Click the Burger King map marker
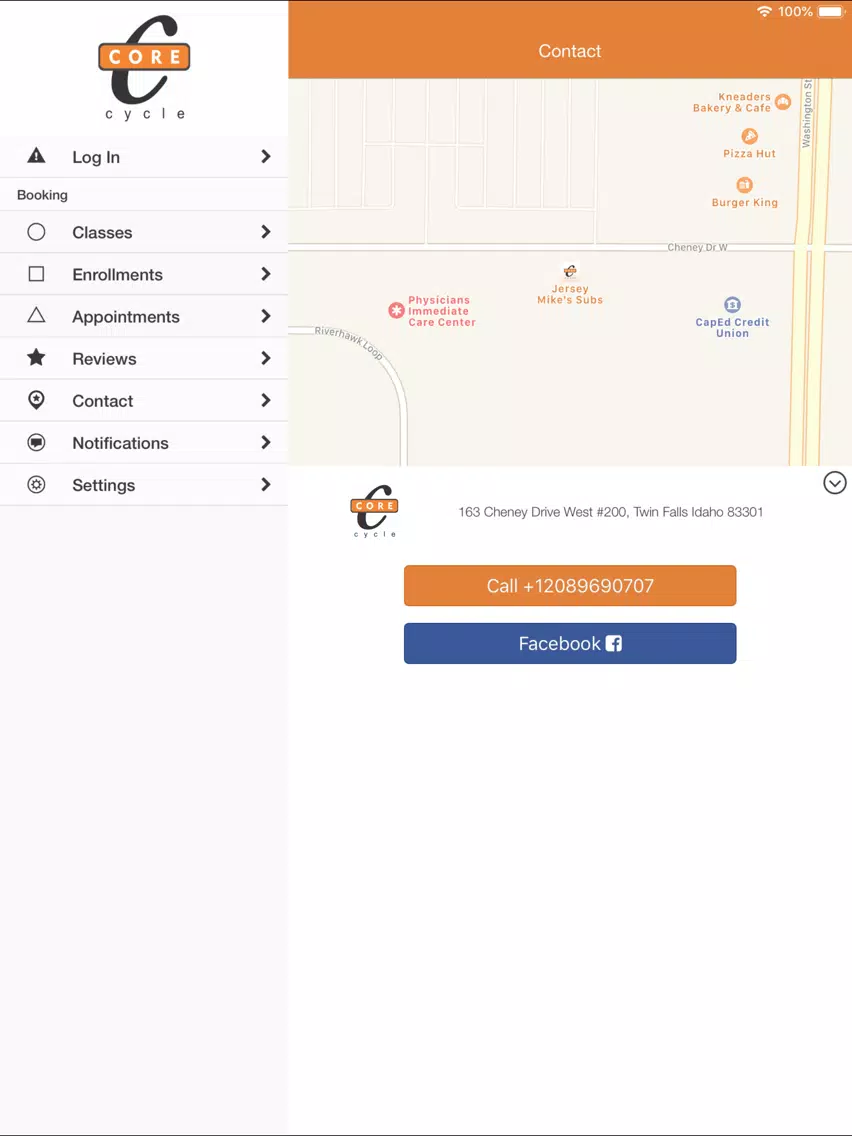 click(x=744, y=185)
